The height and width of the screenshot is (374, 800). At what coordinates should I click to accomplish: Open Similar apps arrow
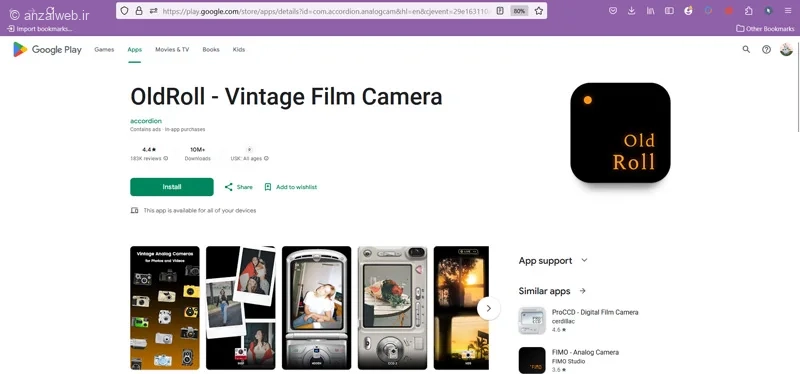click(583, 291)
